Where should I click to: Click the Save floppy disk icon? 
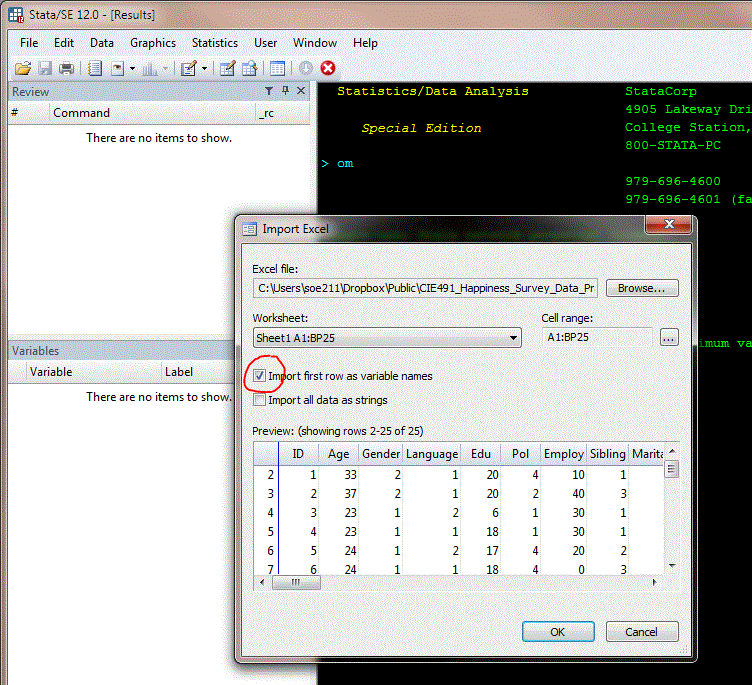45,69
